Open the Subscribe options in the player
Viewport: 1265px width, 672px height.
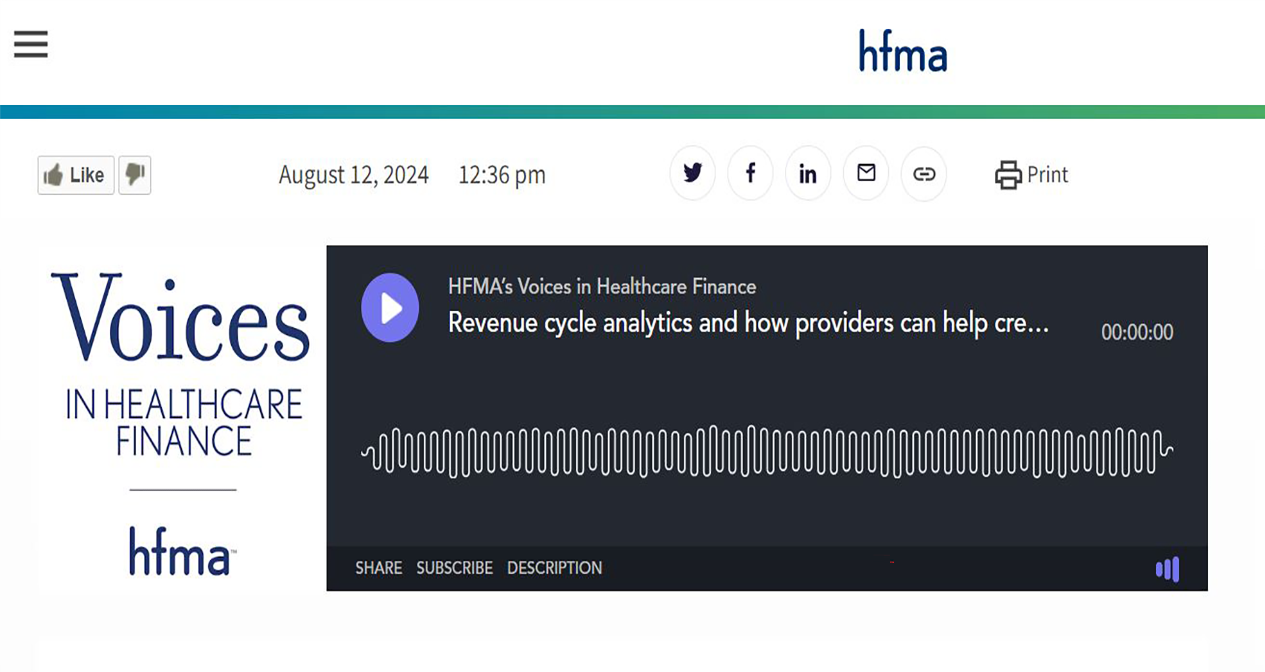[454, 567]
